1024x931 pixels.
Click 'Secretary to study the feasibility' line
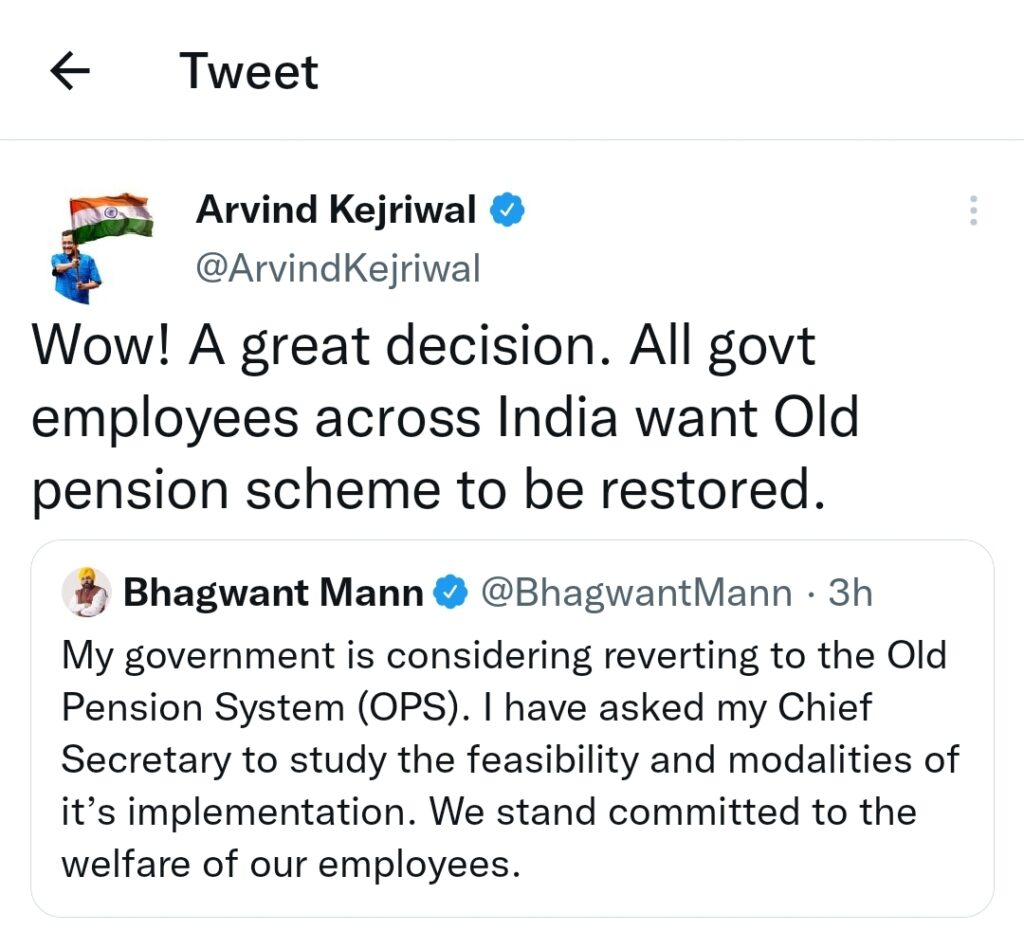point(511,760)
